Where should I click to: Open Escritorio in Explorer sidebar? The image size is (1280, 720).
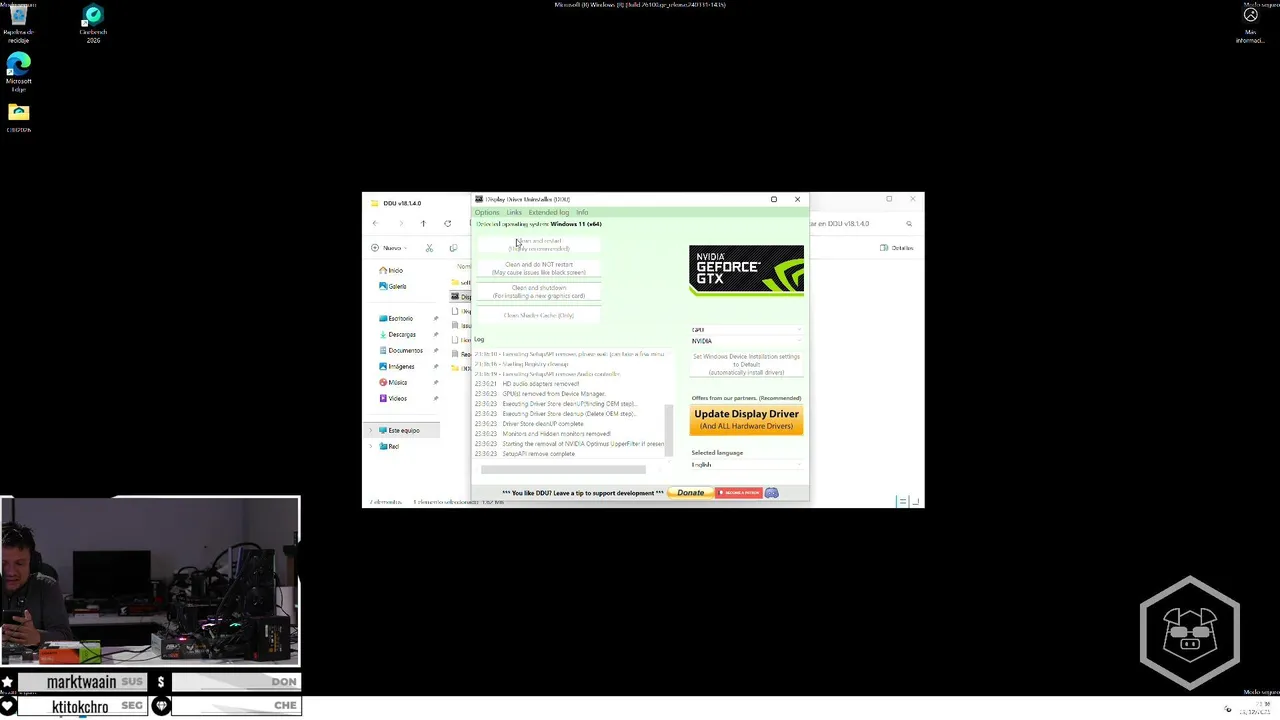tap(396, 318)
